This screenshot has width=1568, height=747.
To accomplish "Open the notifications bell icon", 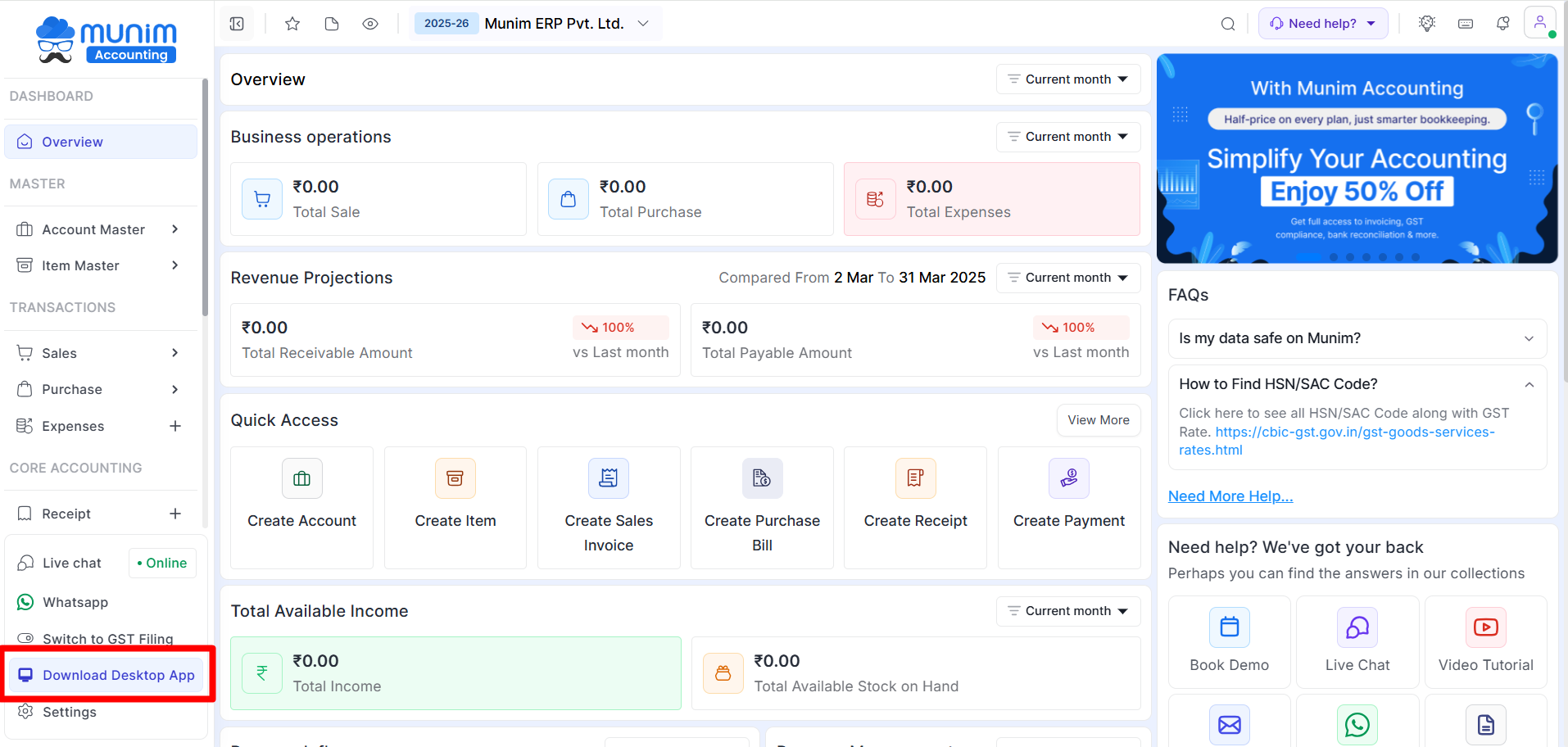I will point(1502,24).
